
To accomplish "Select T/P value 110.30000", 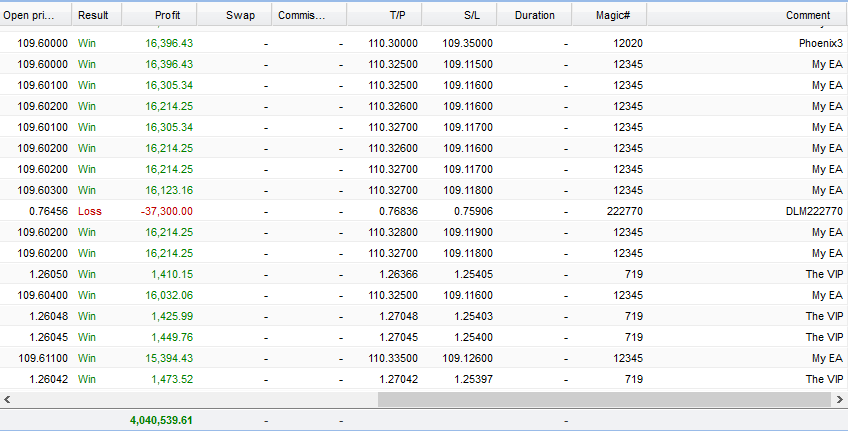I will (393, 43).
